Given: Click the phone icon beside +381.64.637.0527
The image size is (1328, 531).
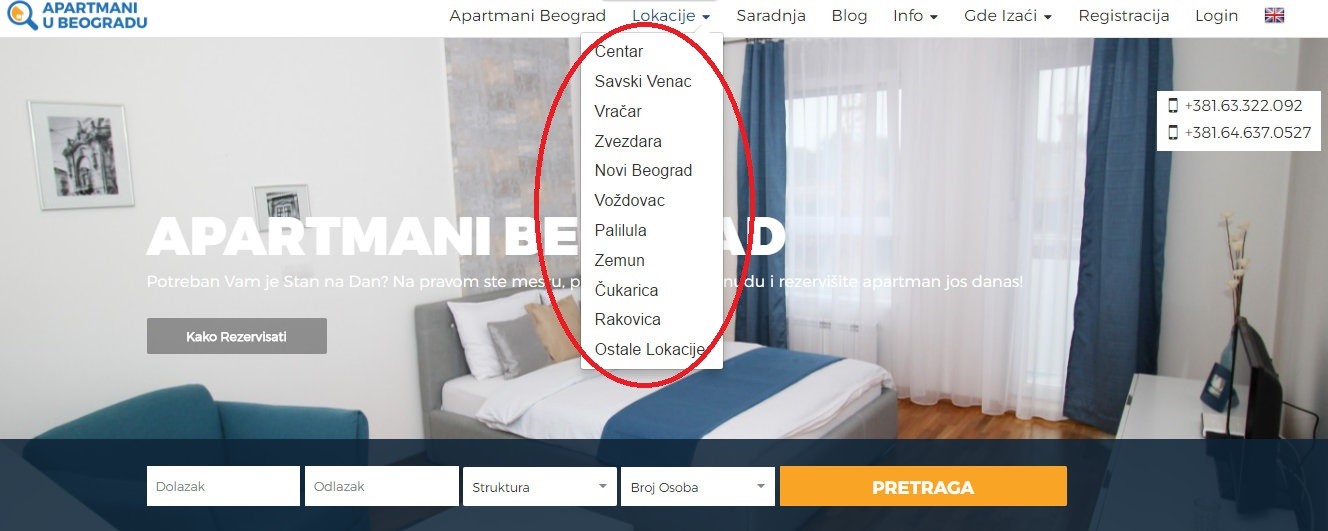Looking at the screenshot, I should click(x=1173, y=132).
